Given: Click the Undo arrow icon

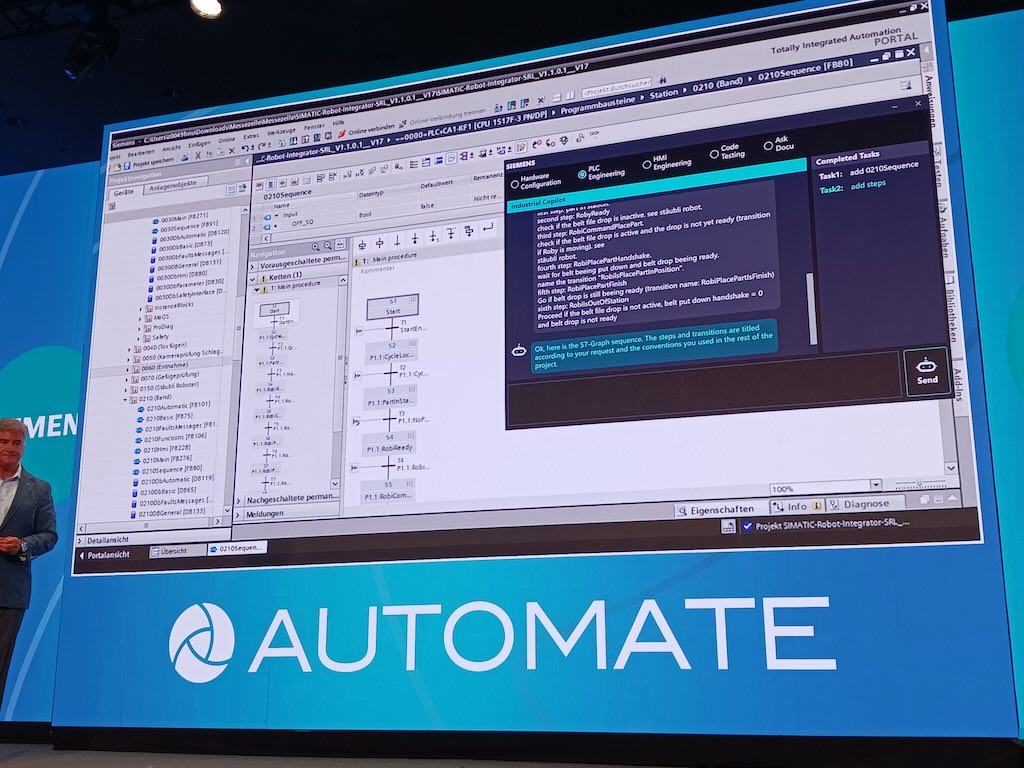Looking at the screenshot, I should point(245,149).
